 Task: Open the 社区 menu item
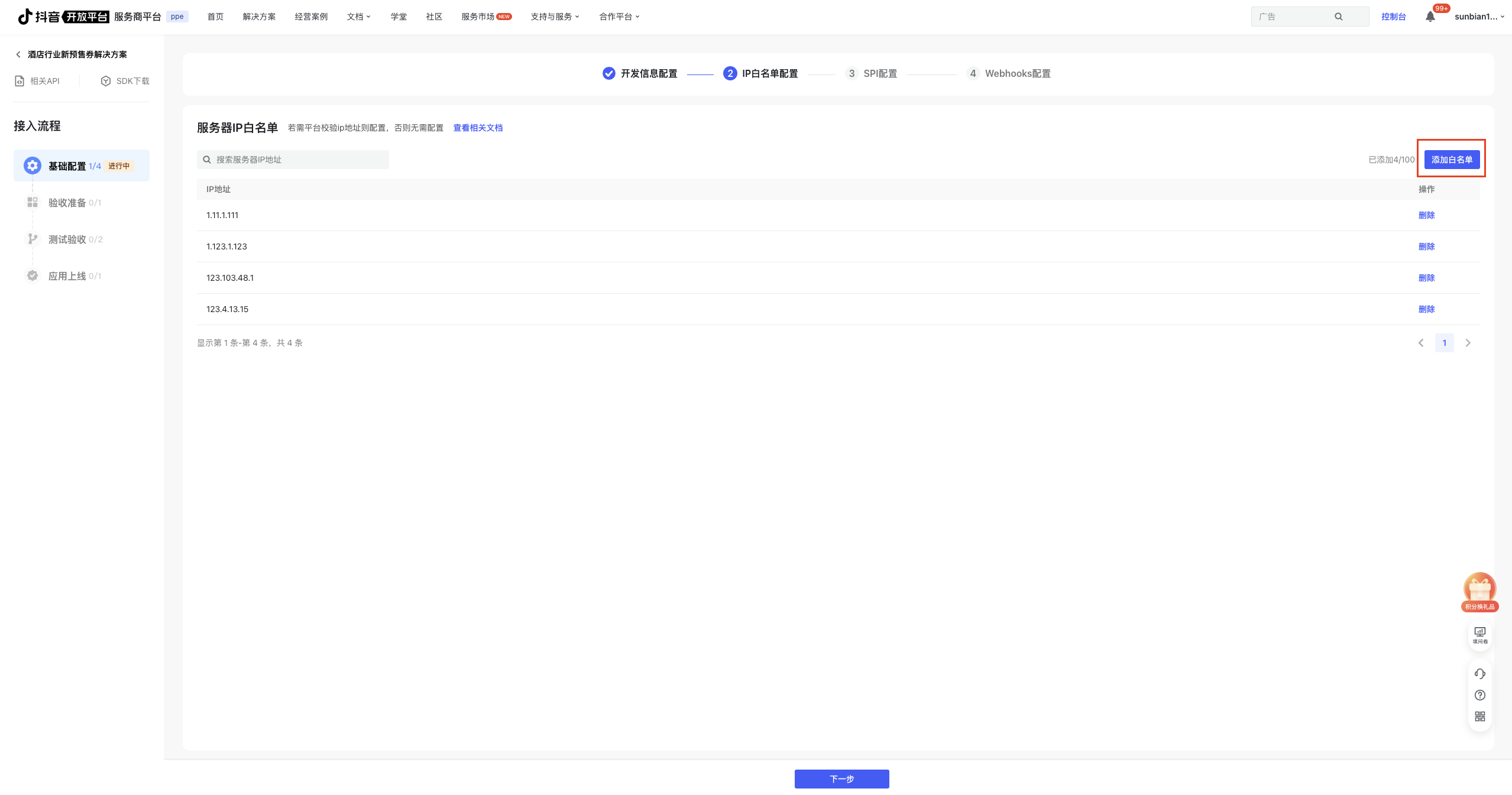click(434, 17)
